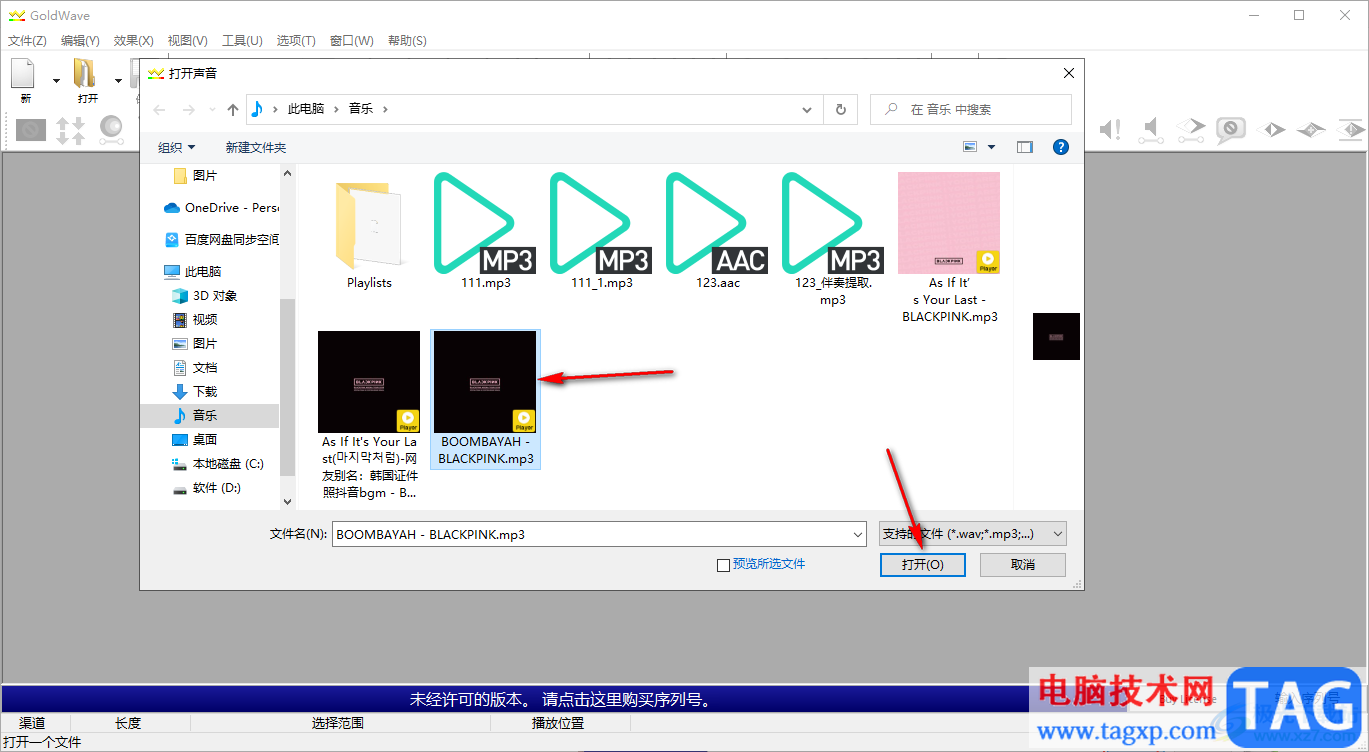The width and height of the screenshot is (1369, 752).
Task: Select As If It's Your Last(마지막처럼) file thumbnail
Action: (x=369, y=382)
